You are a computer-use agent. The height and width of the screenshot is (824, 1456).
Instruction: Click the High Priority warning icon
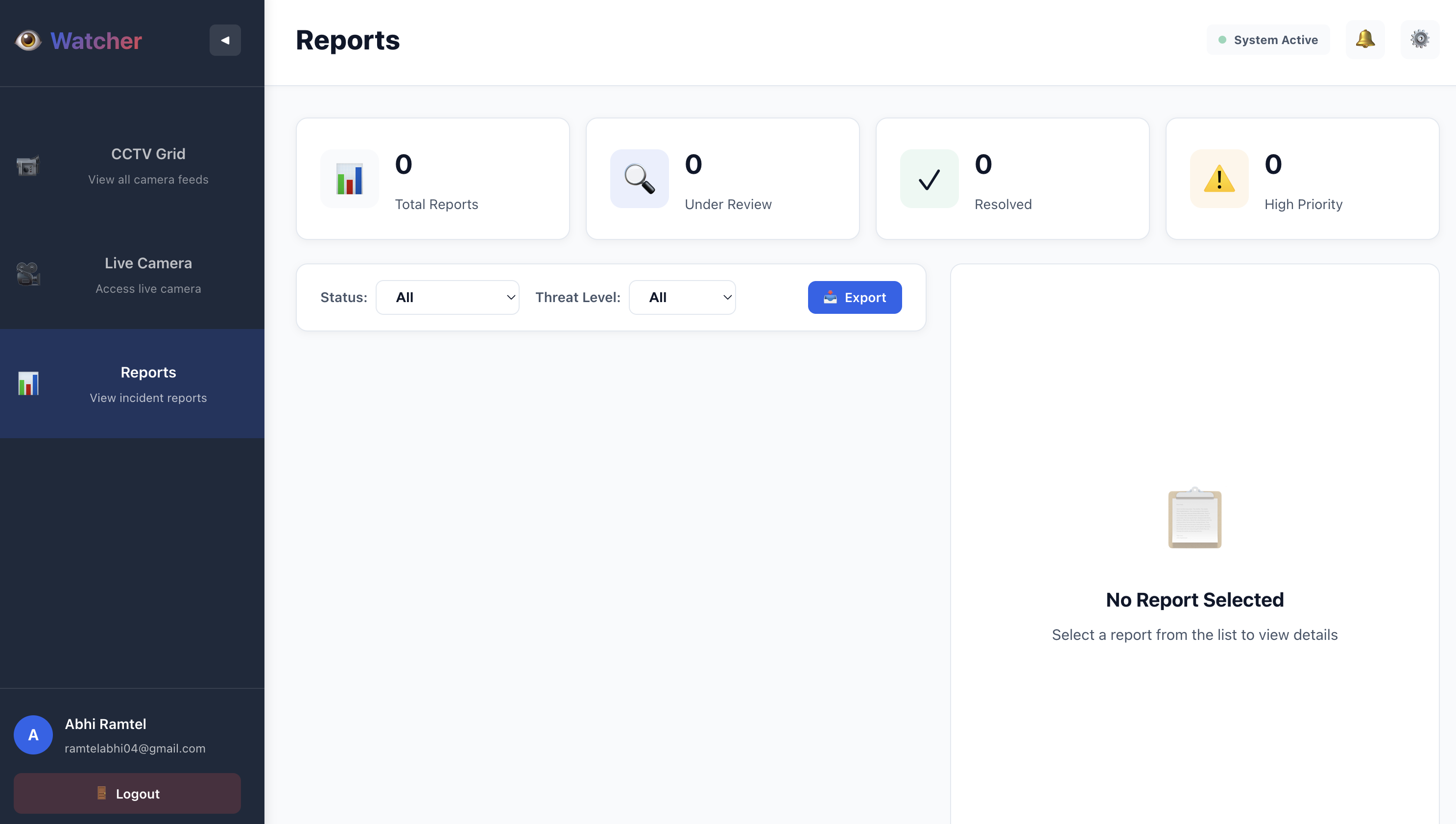pyautogui.click(x=1219, y=179)
